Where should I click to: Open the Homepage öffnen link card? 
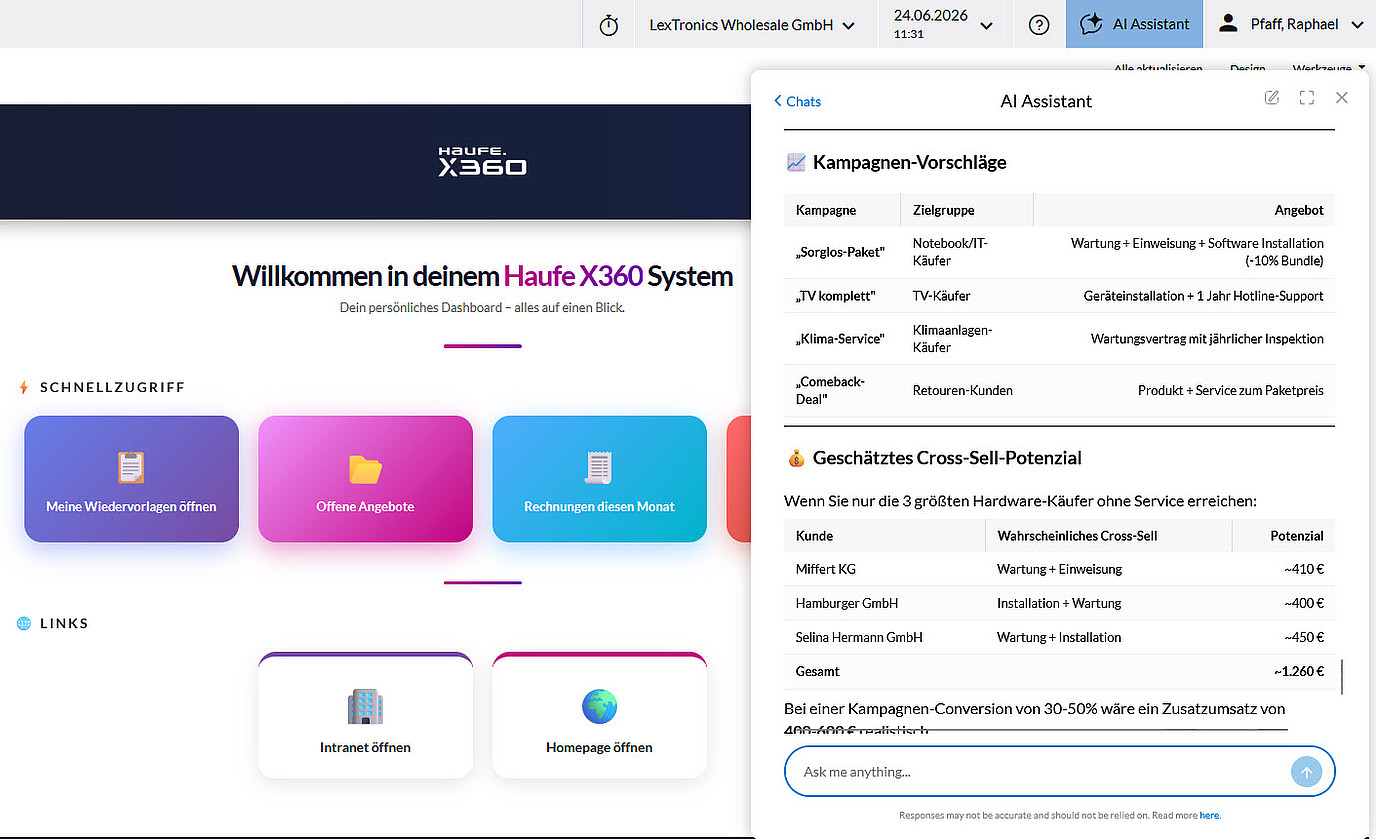pyautogui.click(x=599, y=715)
